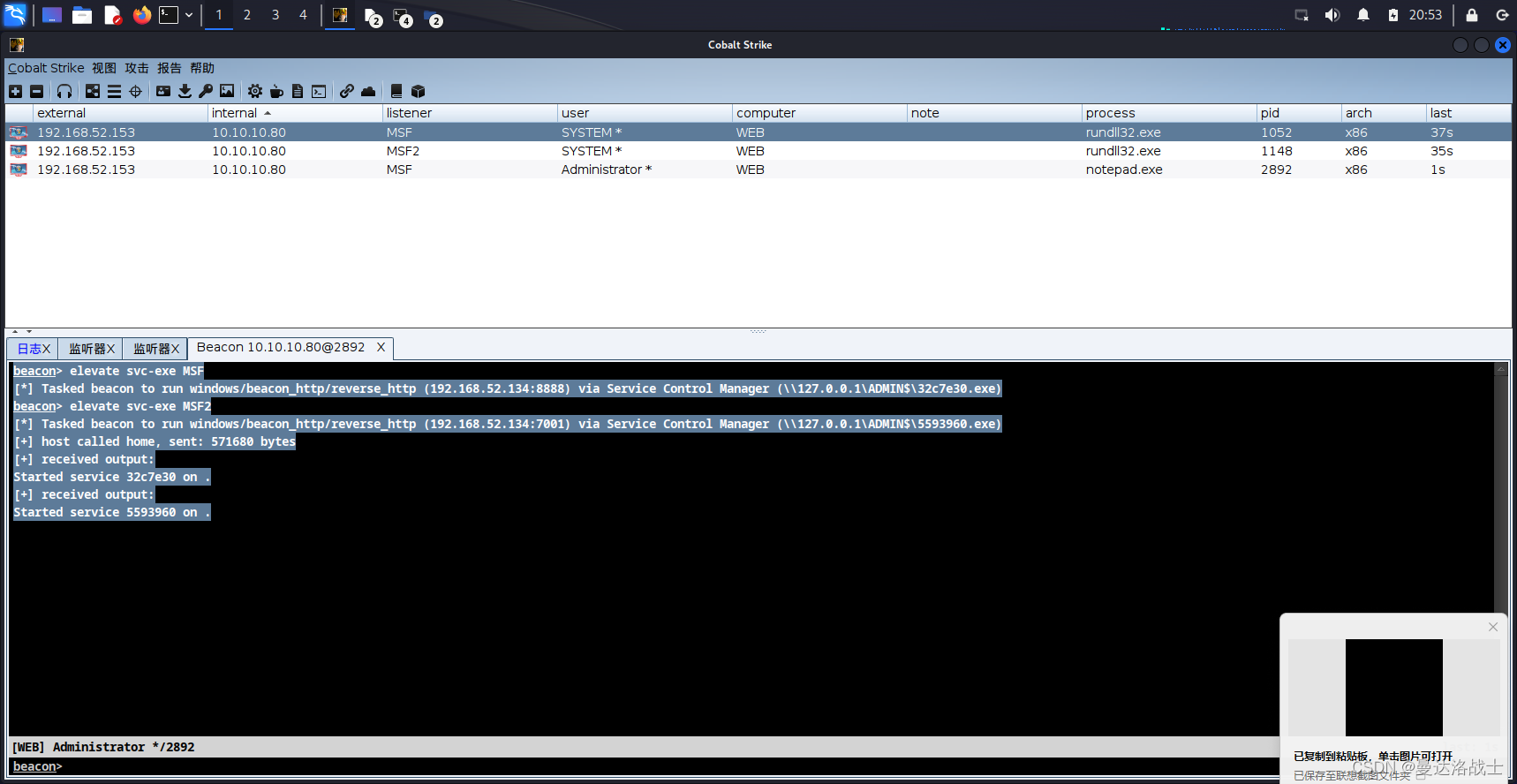
Task: Switch to workspace 2
Action: (x=247, y=15)
